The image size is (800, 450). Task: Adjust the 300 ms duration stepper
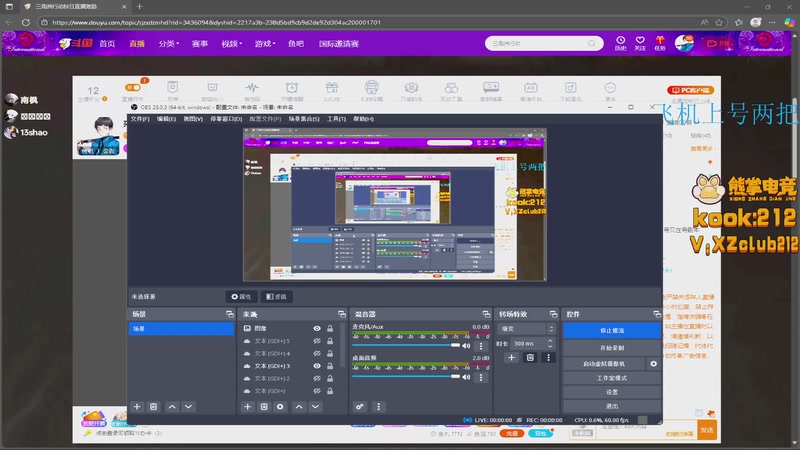pyautogui.click(x=550, y=343)
